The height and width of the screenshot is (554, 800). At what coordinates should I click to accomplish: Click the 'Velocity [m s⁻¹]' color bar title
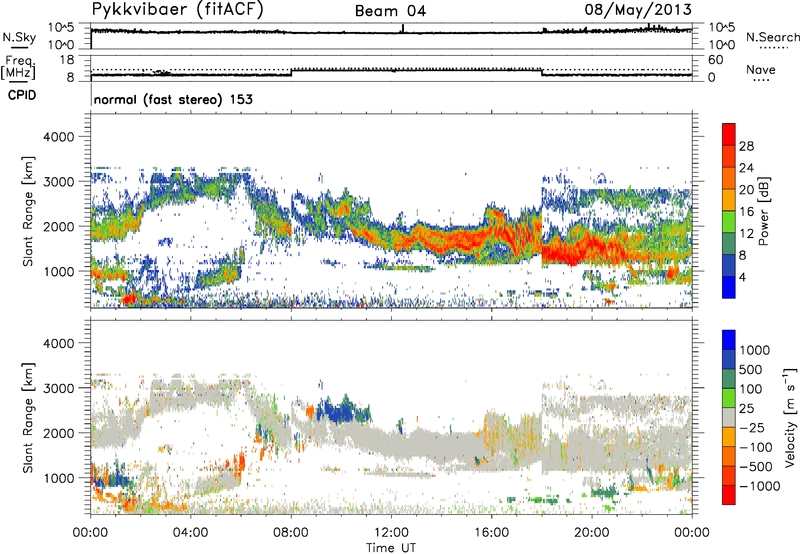click(x=789, y=416)
